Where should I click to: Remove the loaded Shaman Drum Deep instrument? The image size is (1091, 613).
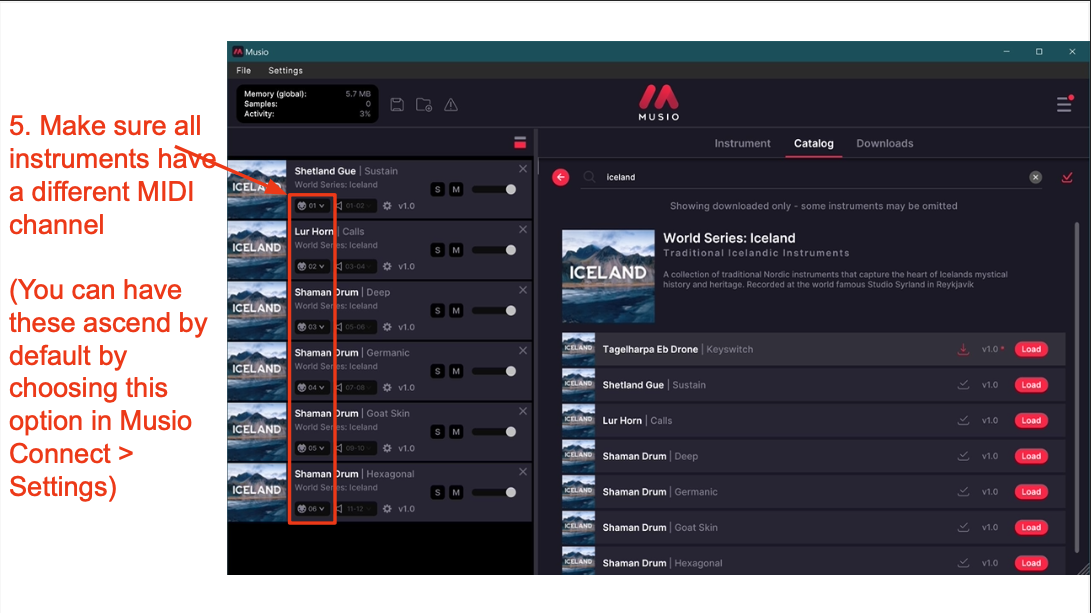523,290
